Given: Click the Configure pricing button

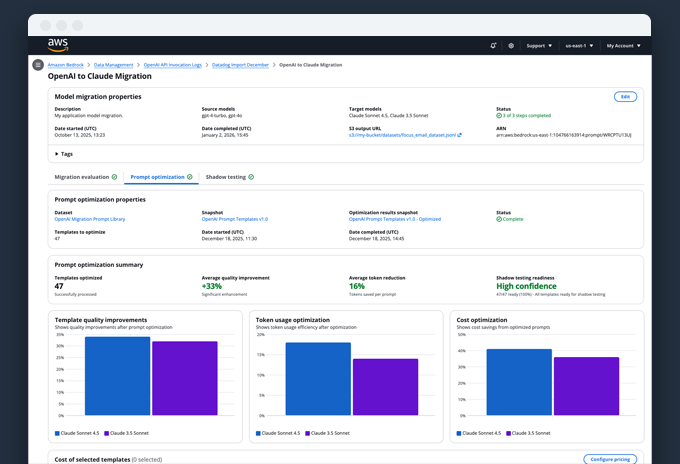Looking at the screenshot, I should [x=609, y=459].
